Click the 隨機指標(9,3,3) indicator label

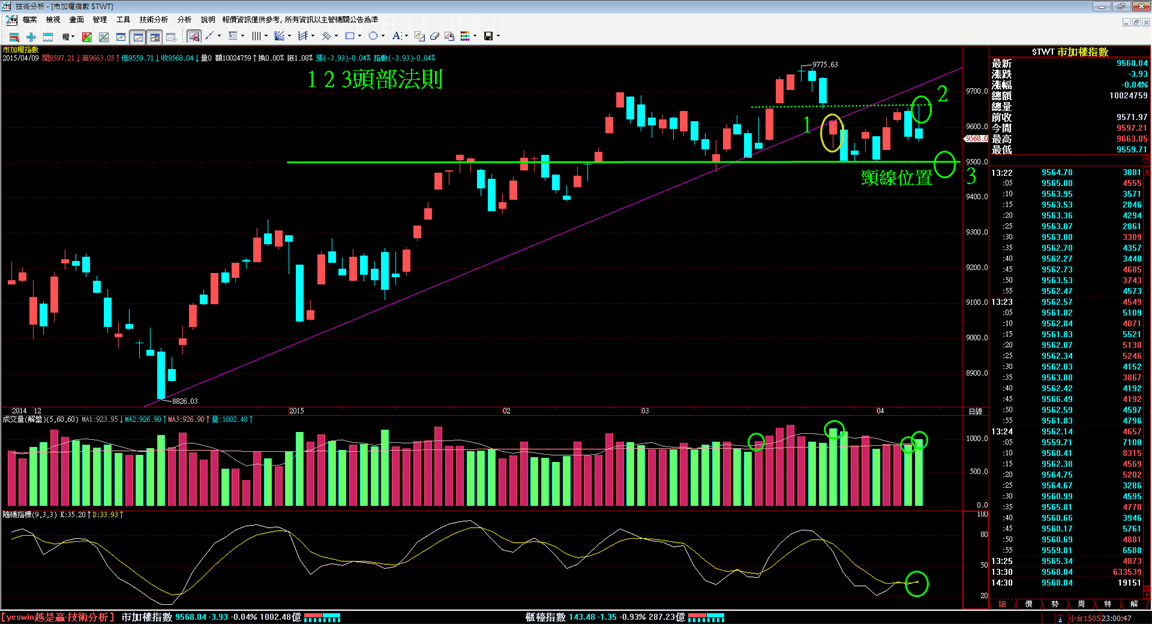(29, 515)
